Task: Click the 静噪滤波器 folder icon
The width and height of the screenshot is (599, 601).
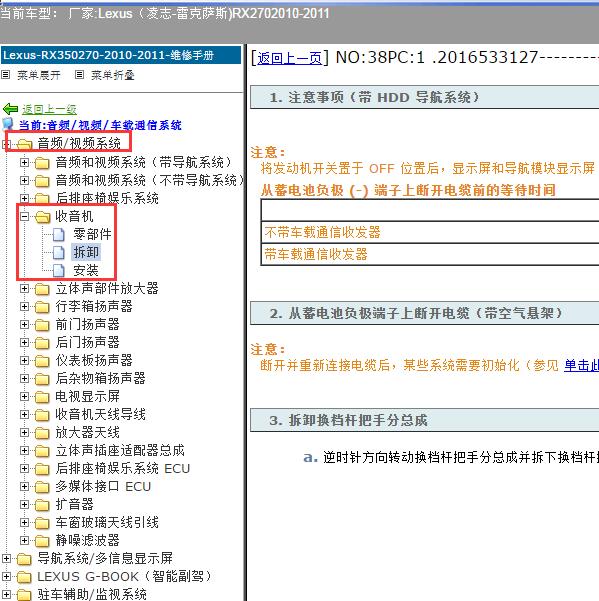Action: click(x=42, y=541)
